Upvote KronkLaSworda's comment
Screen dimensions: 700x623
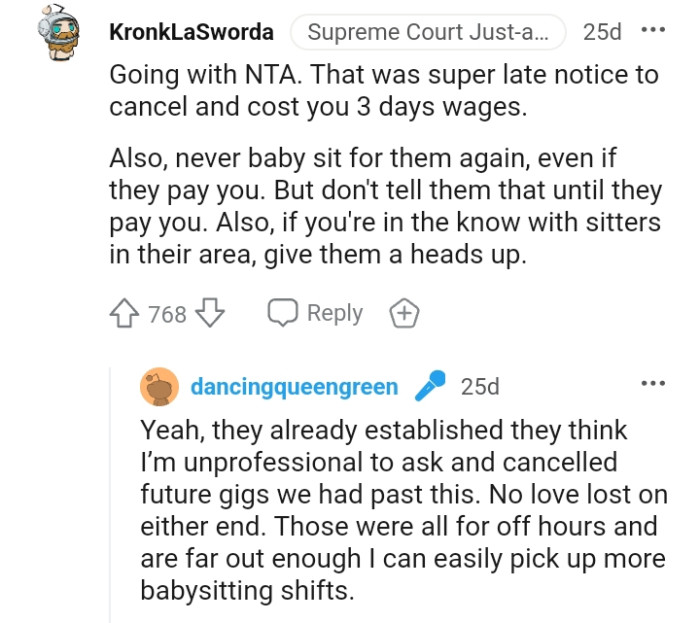coord(127,314)
